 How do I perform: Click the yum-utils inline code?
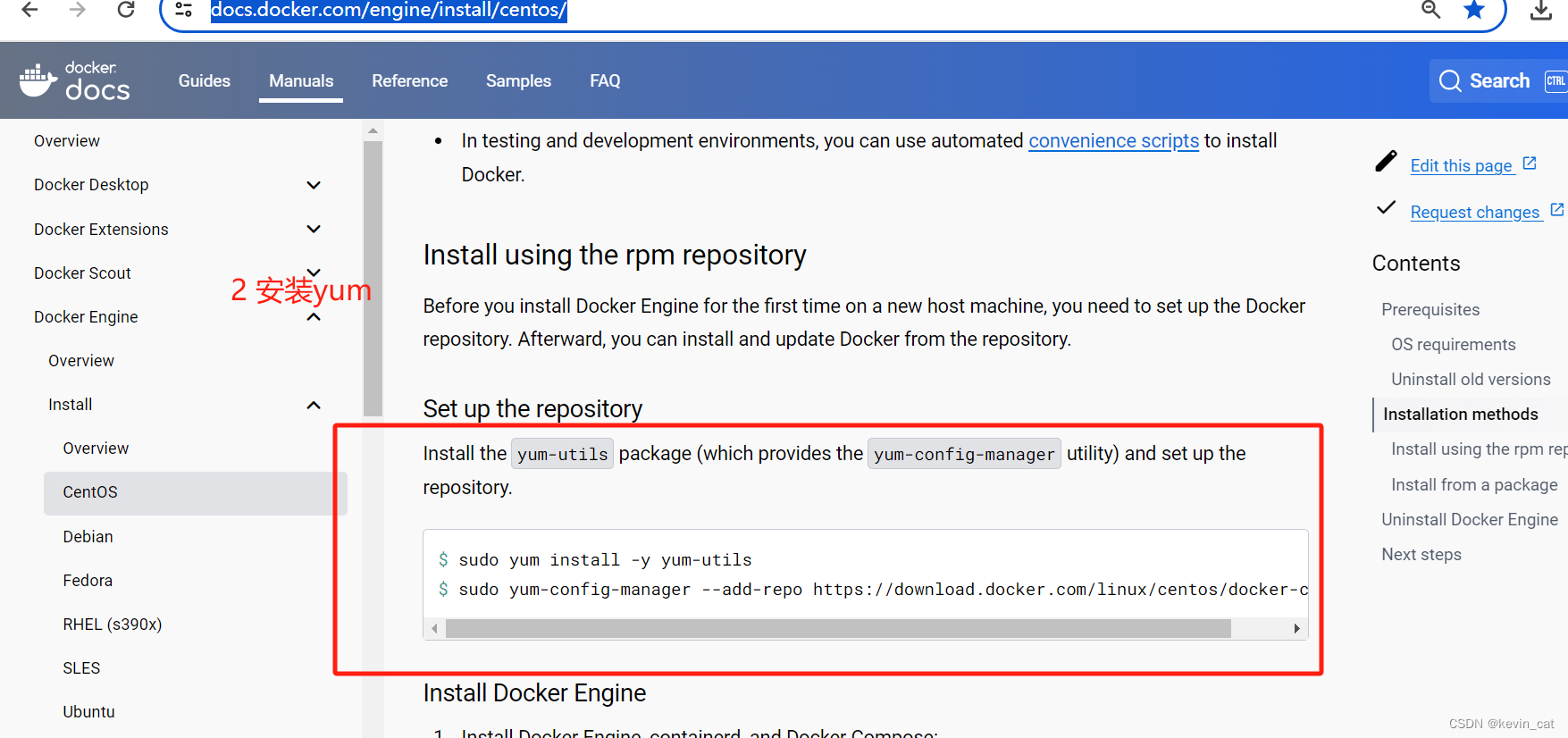coord(562,454)
